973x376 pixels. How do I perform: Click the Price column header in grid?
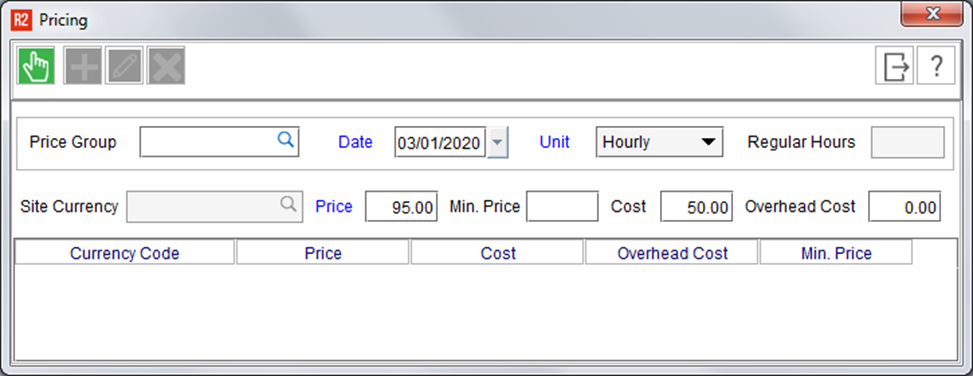(x=323, y=253)
